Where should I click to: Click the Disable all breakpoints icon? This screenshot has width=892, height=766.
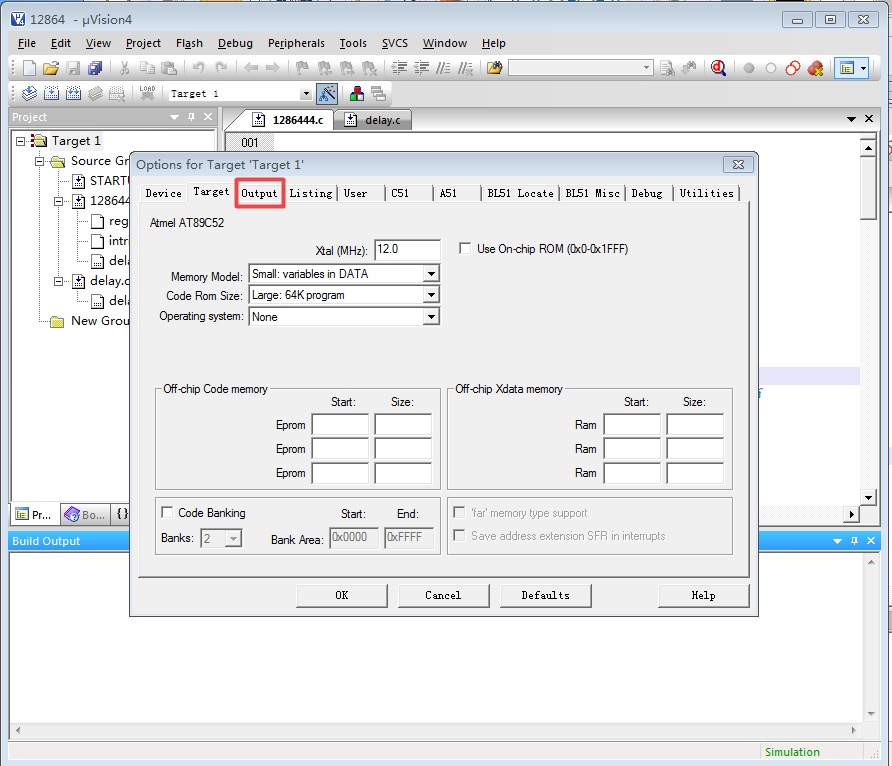click(793, 68)
